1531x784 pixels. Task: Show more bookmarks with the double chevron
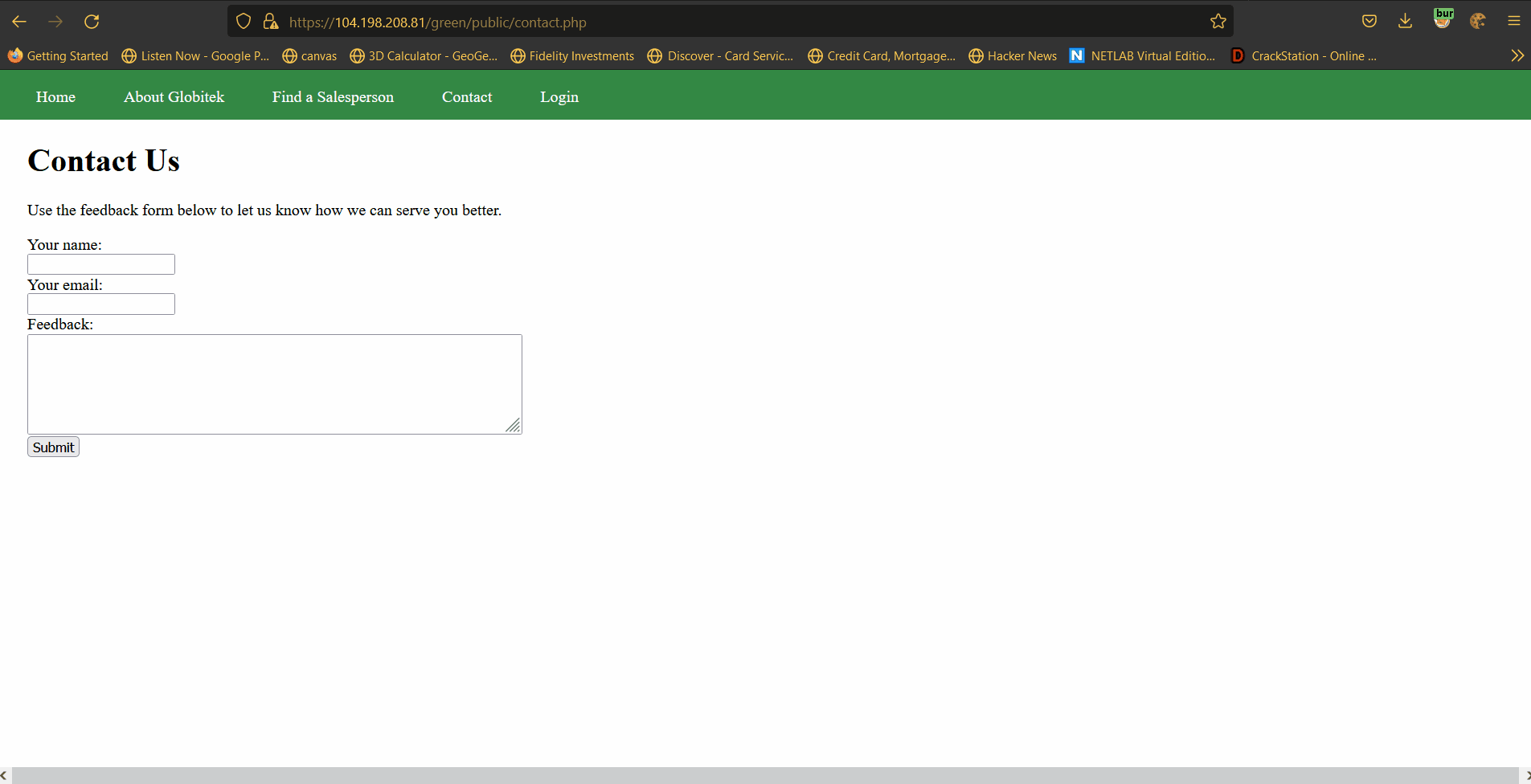(x=1517, y=55)
